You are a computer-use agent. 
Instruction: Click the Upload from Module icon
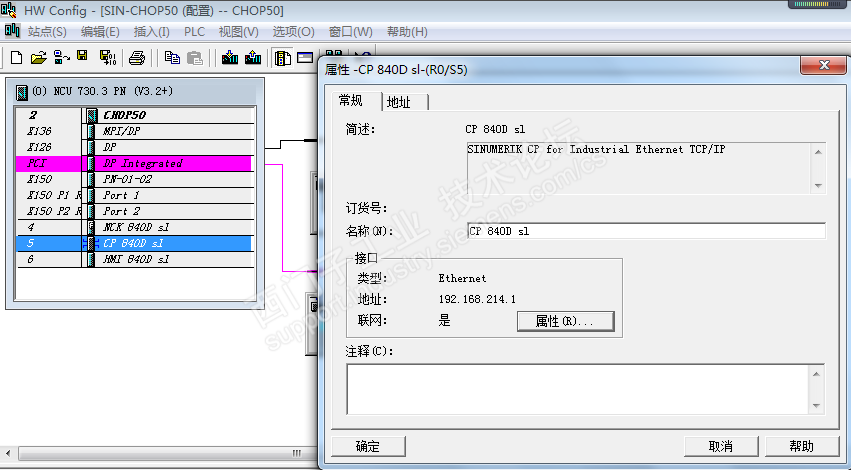click(253, 58)
